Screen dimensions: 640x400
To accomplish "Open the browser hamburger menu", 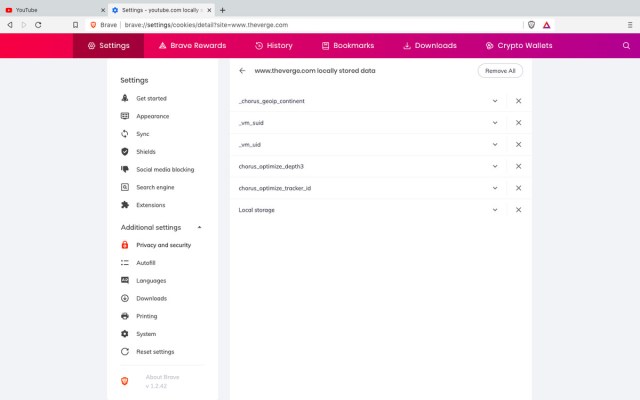I will 630,25.
